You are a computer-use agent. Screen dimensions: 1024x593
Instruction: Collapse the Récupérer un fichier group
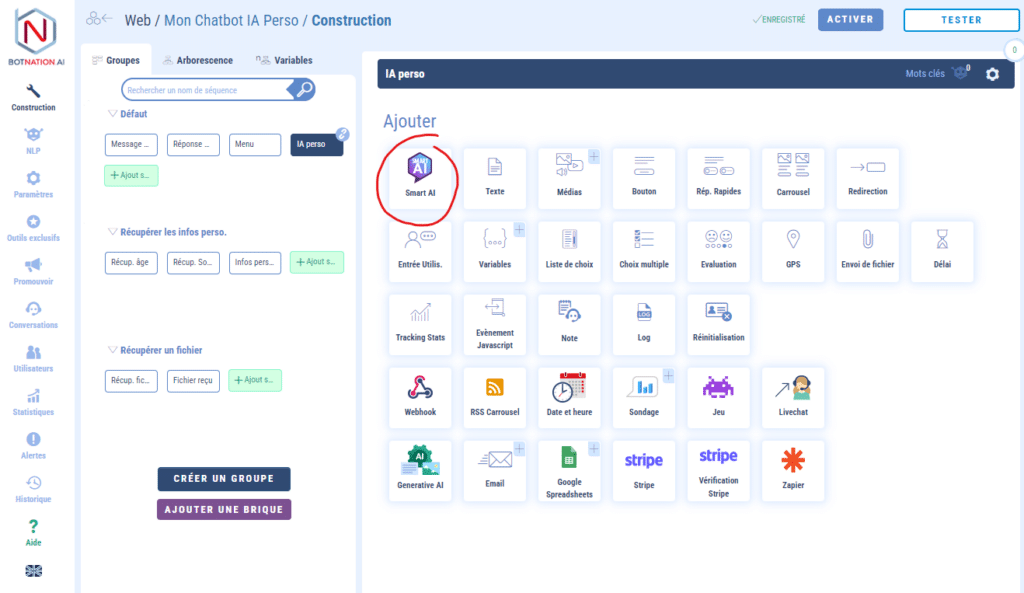tap(112, 350)
